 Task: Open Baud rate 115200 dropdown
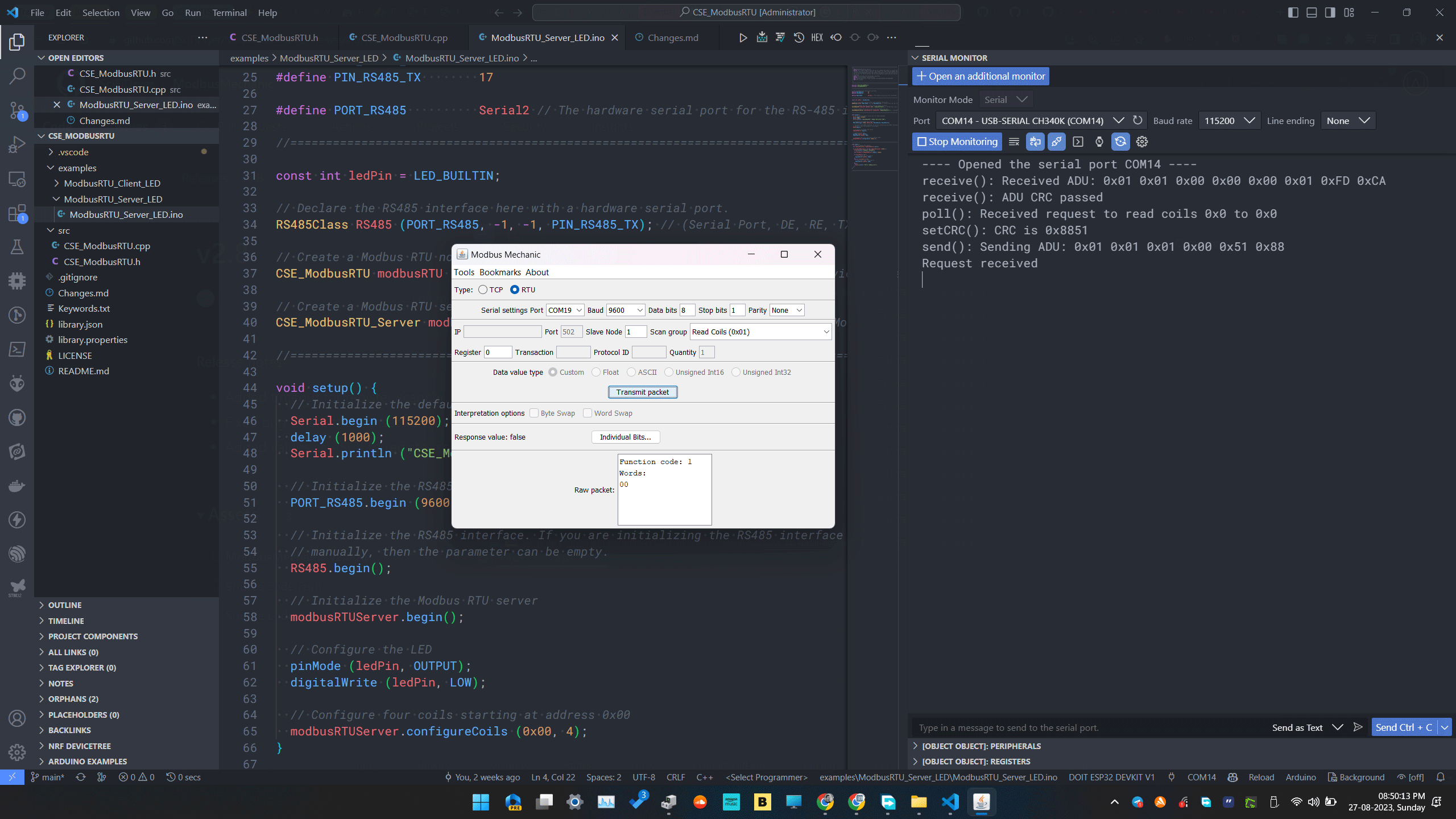[x=1228, y=121]
